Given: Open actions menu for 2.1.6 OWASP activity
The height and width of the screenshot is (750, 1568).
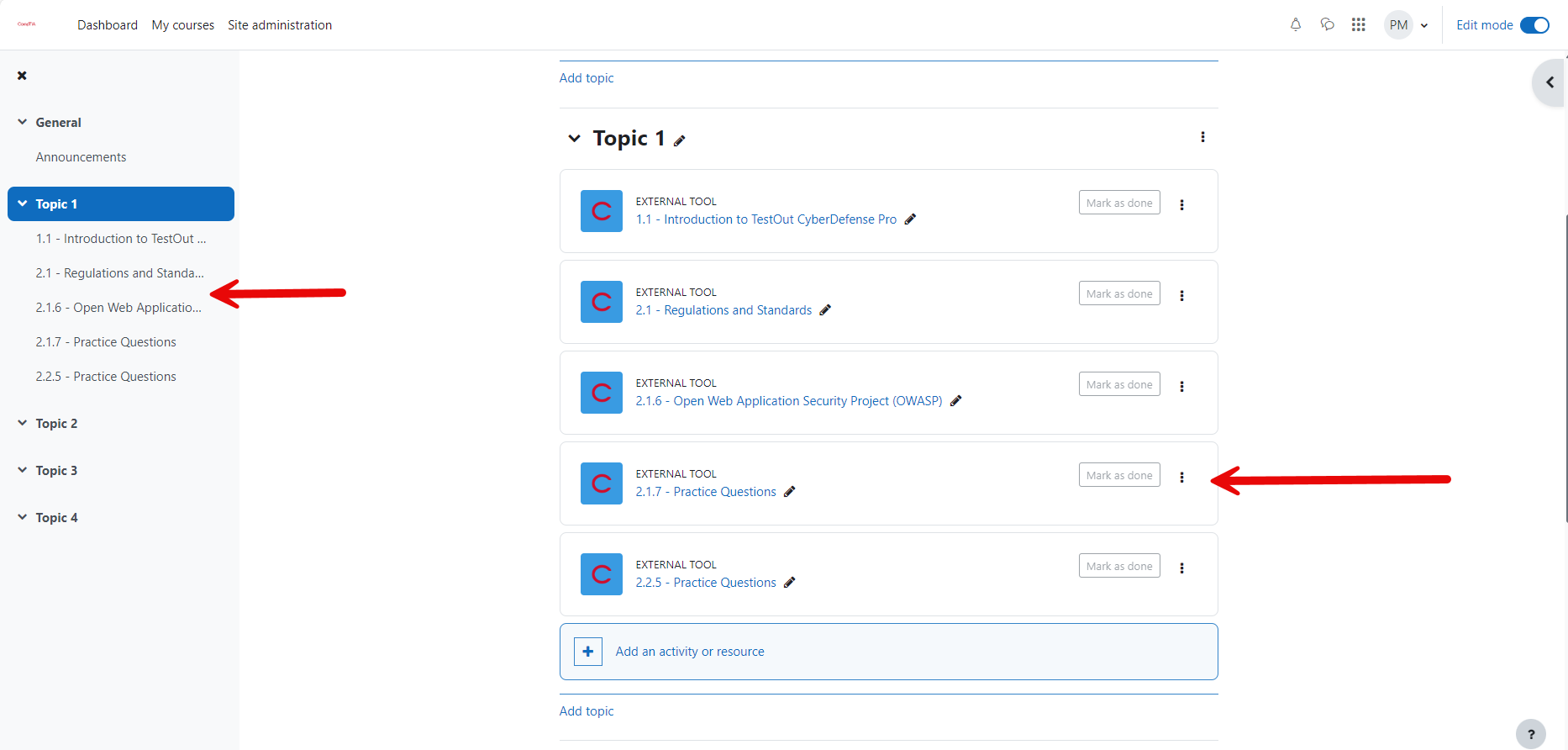Looking at the screenshot, I should click(x=1181, y=386).
